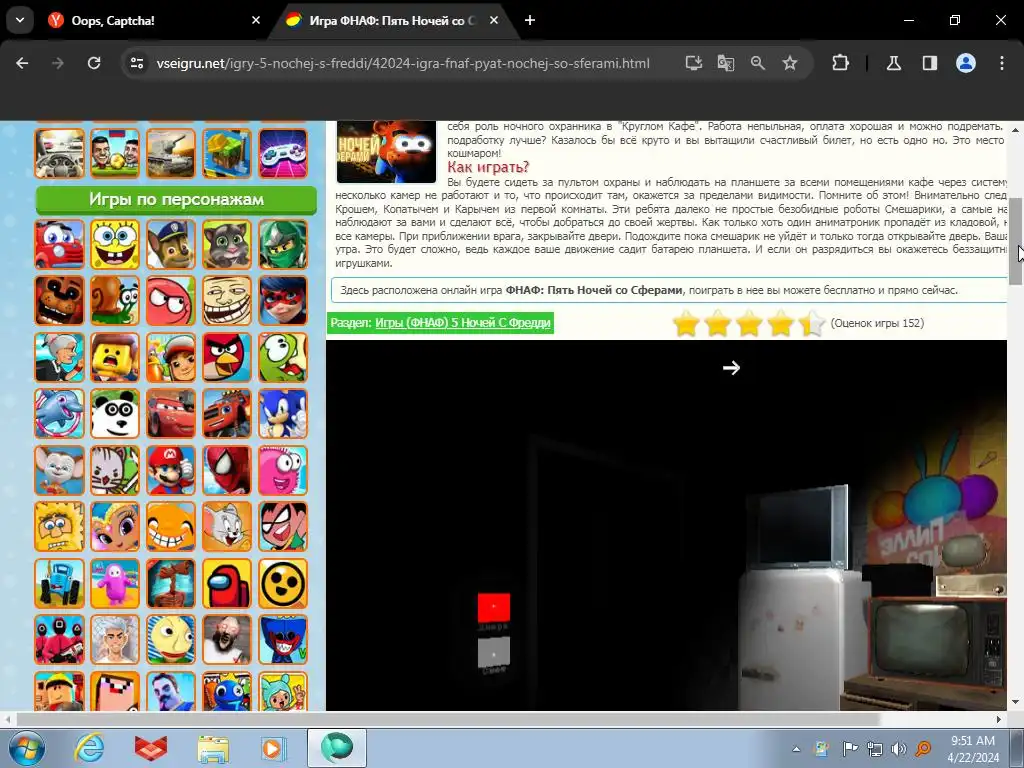Open the pink Fall Guys icon
Screen dimensions: 1024x768
[x=115, y=583]
